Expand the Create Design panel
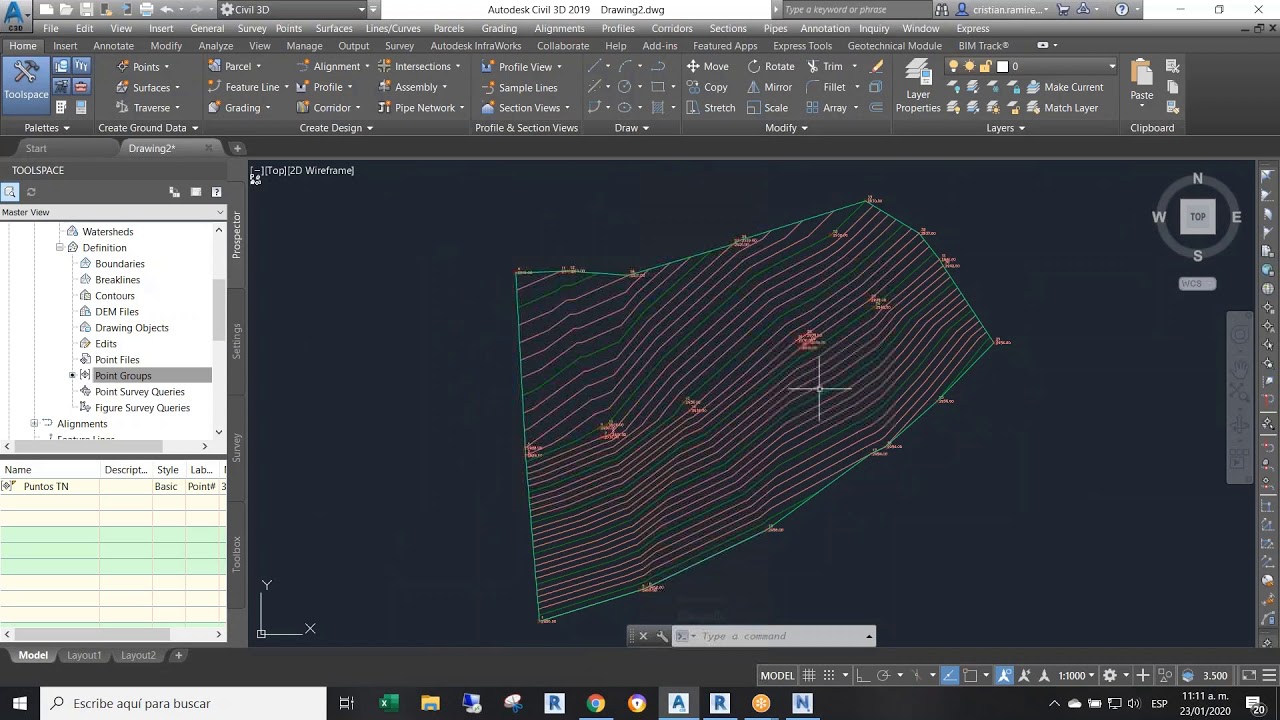Image resolution: width=1280 pixels, height=720 pixels. (336, 128)
